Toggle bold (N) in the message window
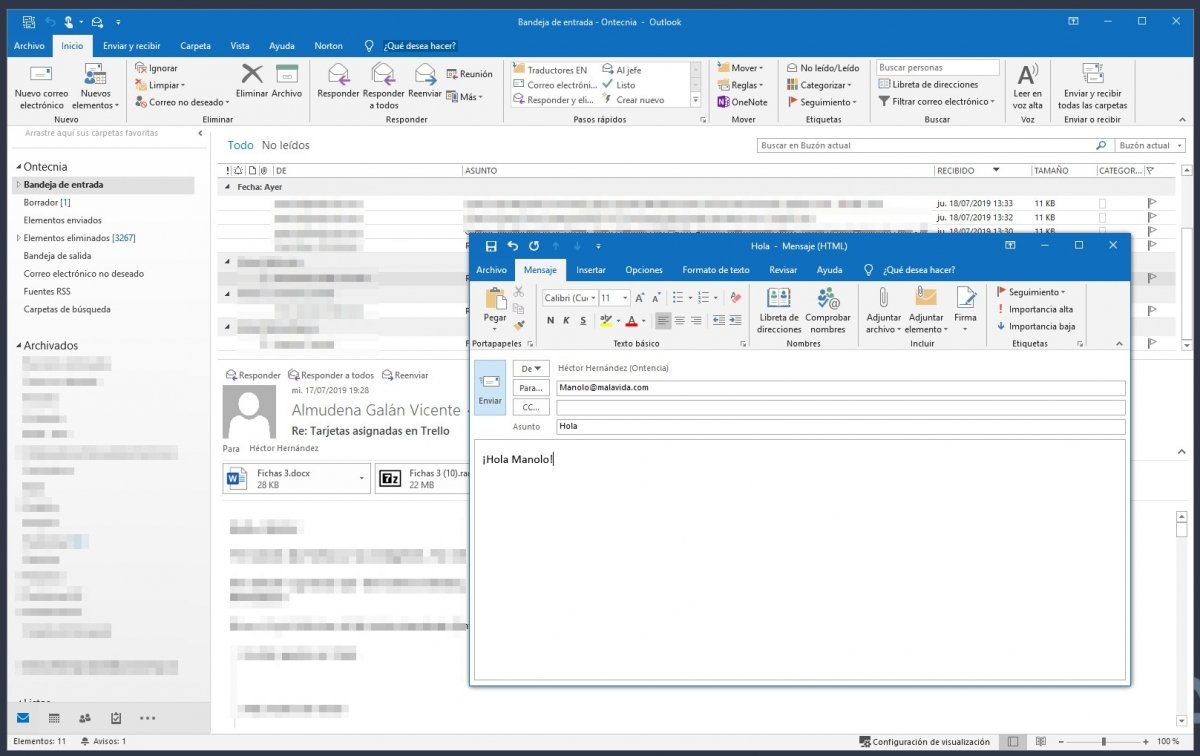The width and height of the screenshot is (1200, 756). click(x=550, y=320)
